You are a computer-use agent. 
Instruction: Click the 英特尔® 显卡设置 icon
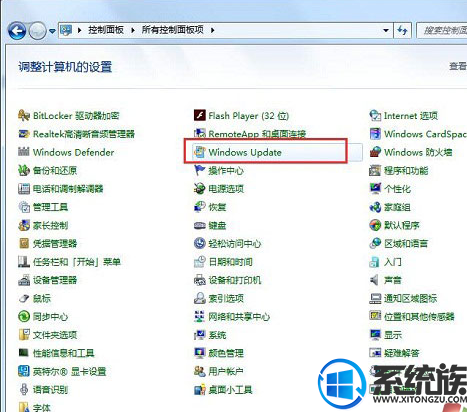[x=24, y=371]
